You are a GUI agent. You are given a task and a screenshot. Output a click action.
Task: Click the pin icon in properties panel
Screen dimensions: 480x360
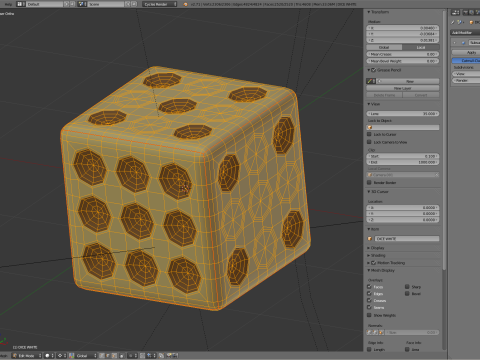coord(453,22)
